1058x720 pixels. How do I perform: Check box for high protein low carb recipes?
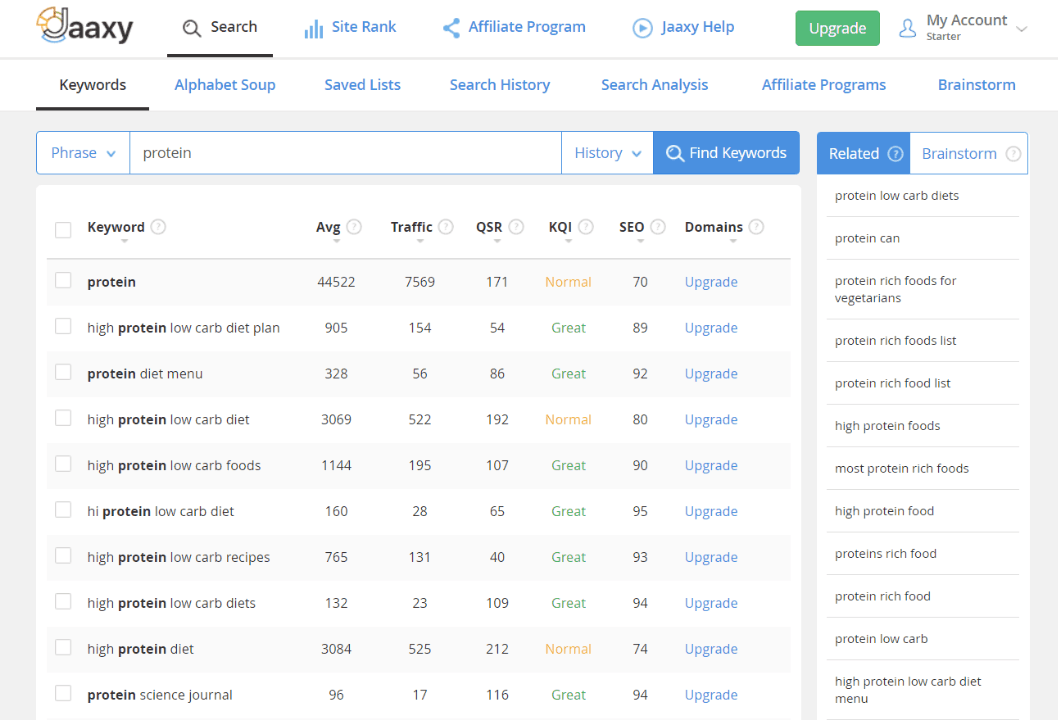[x=63, y=555]
